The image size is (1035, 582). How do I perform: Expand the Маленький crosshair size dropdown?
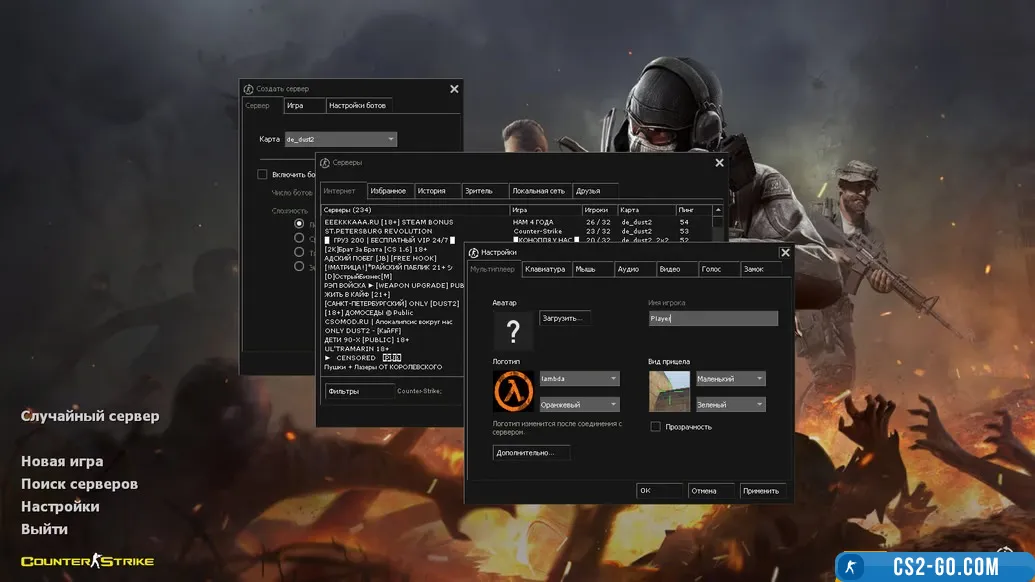(x=730, y=379)
